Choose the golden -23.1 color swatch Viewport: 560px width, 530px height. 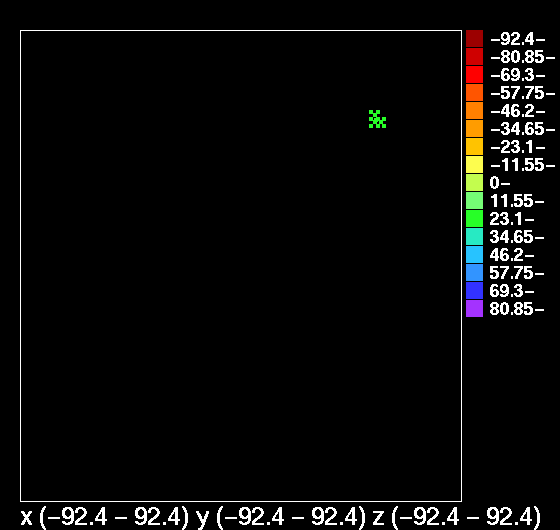[x=474, y=146]
